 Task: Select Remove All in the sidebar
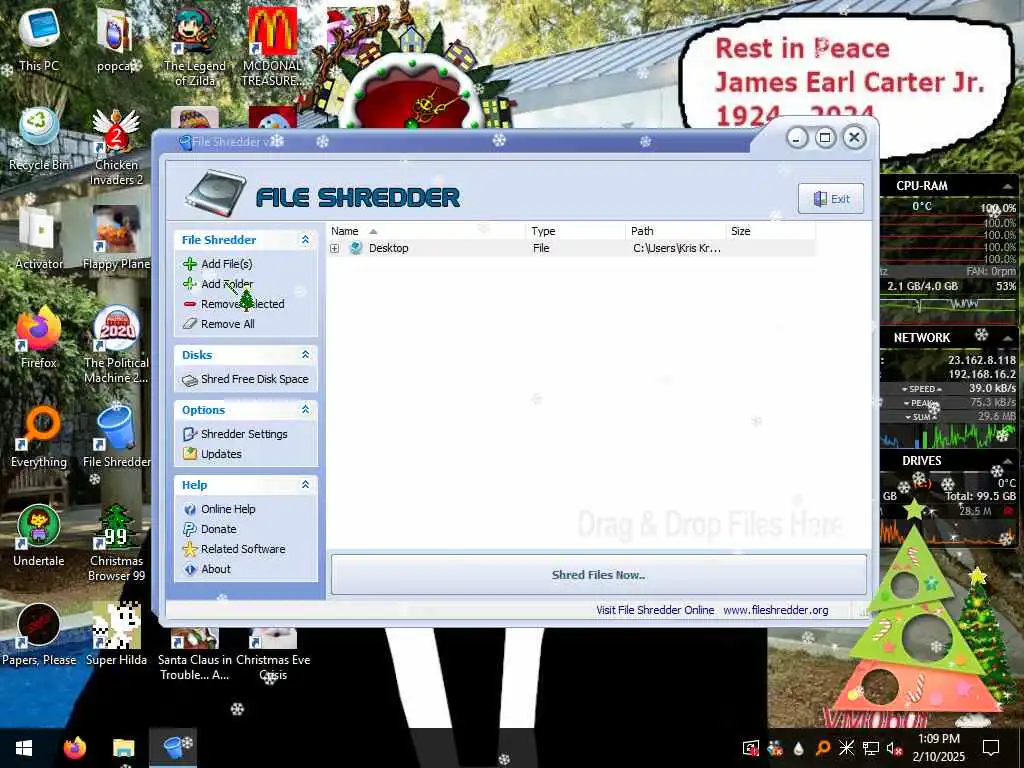click(227, 324)
